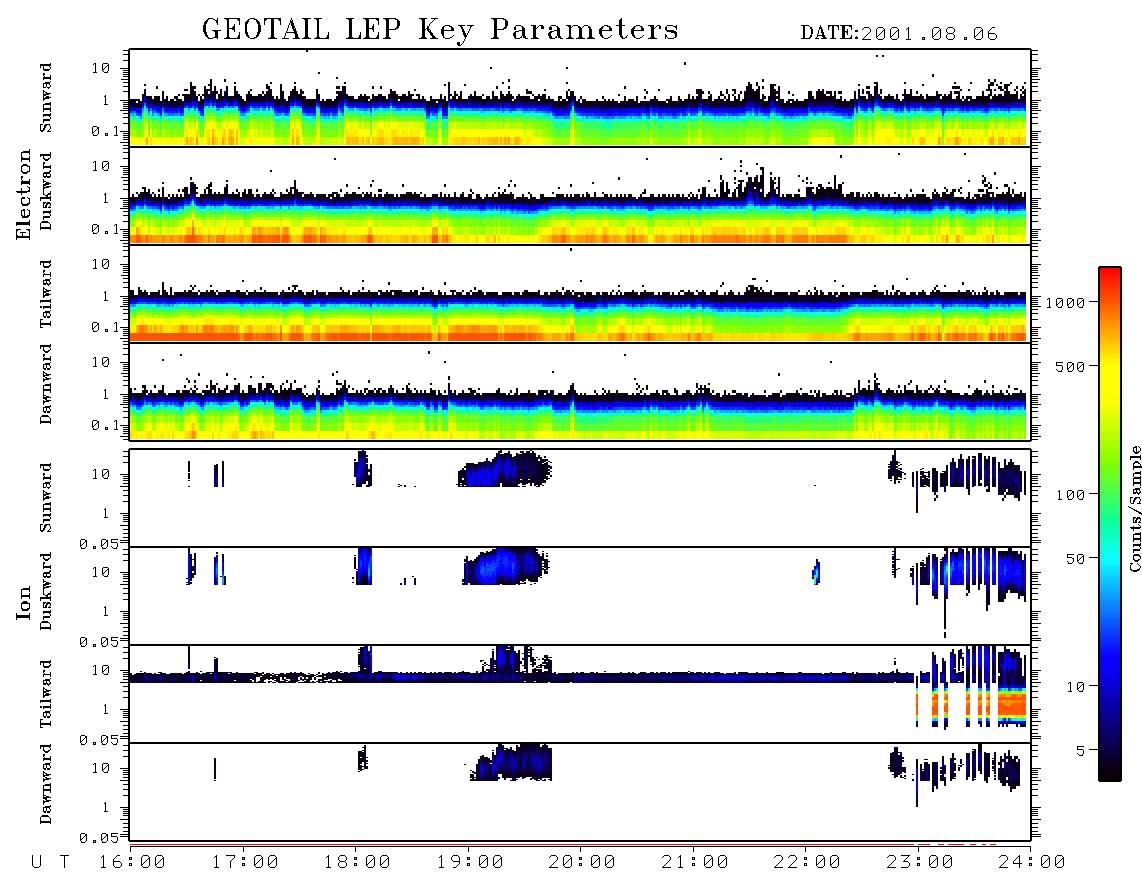Select the 16:00 time tick label
This screenshot has width=1142, height=880.
pos(132,863)
